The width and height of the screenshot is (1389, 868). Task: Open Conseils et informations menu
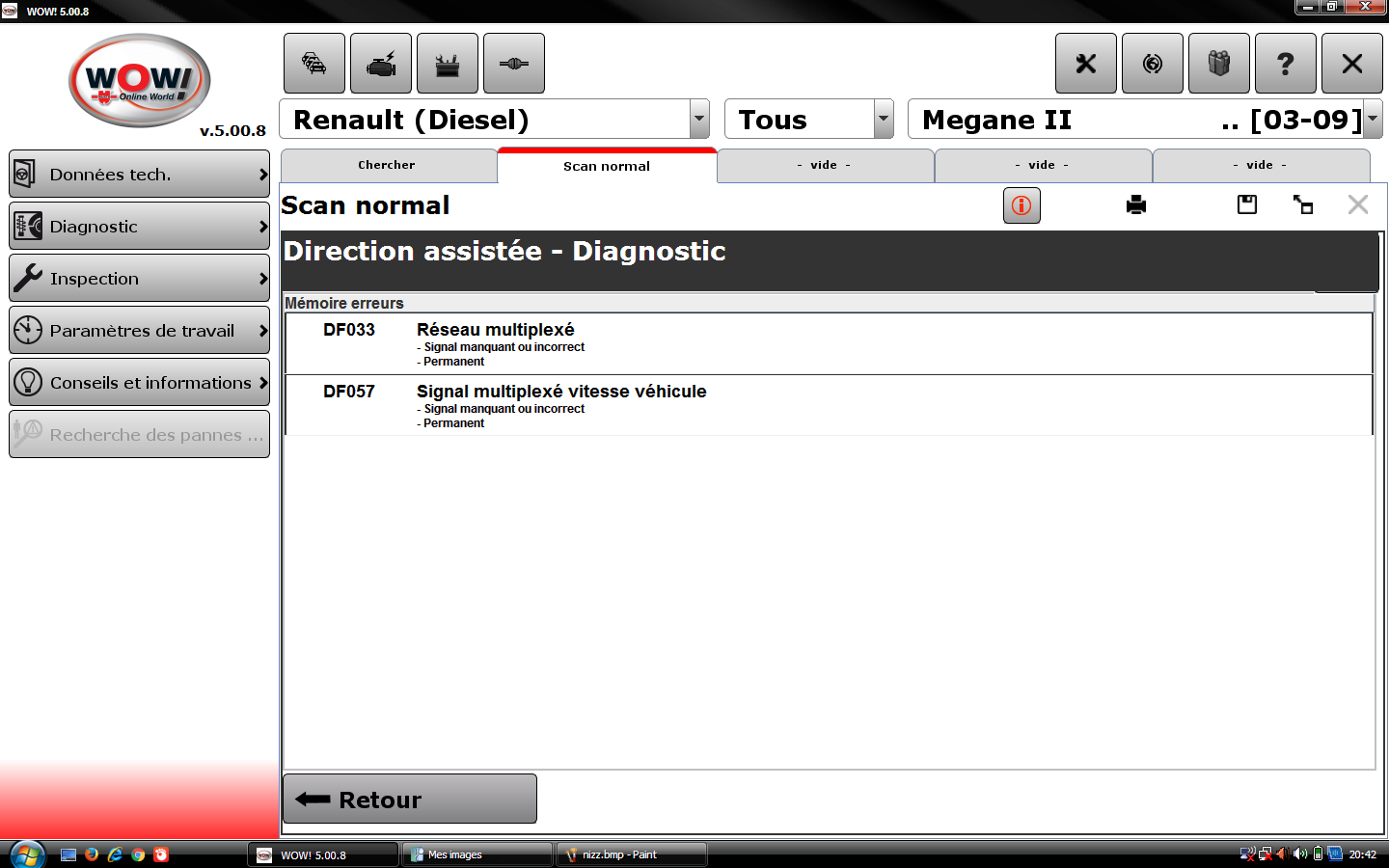pyautogui.click(x=140, y=383)
